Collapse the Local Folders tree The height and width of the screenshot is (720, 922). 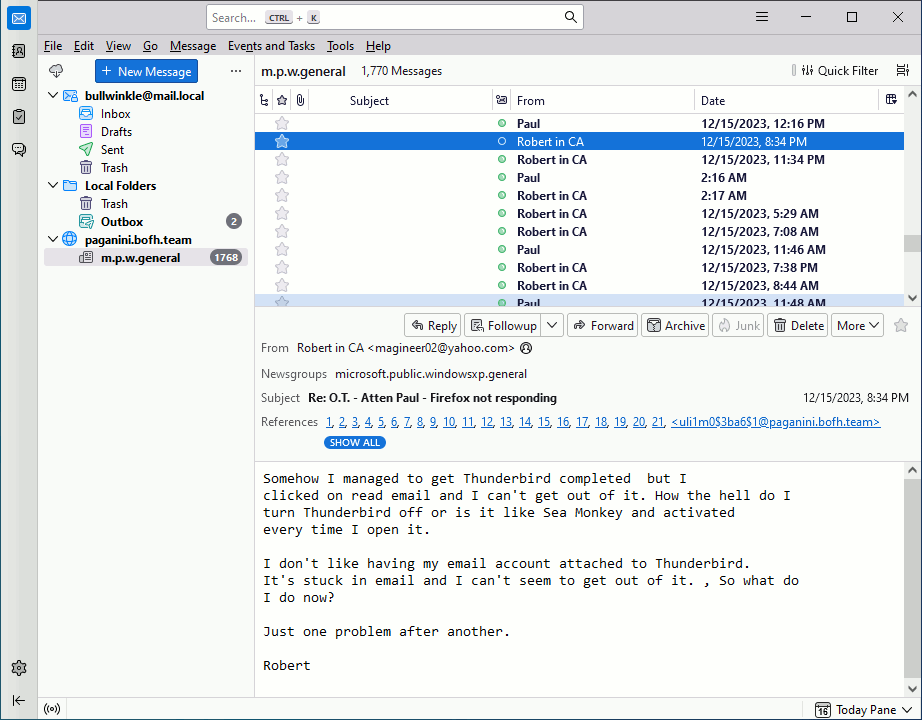[53, 185]
